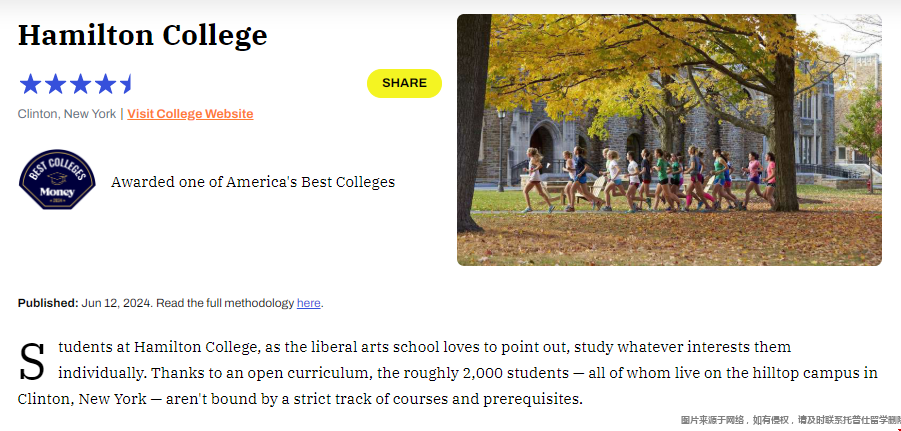Click the bold 'Published:' label
Viewport: 901px width, 431px height.
pos(48,303)
